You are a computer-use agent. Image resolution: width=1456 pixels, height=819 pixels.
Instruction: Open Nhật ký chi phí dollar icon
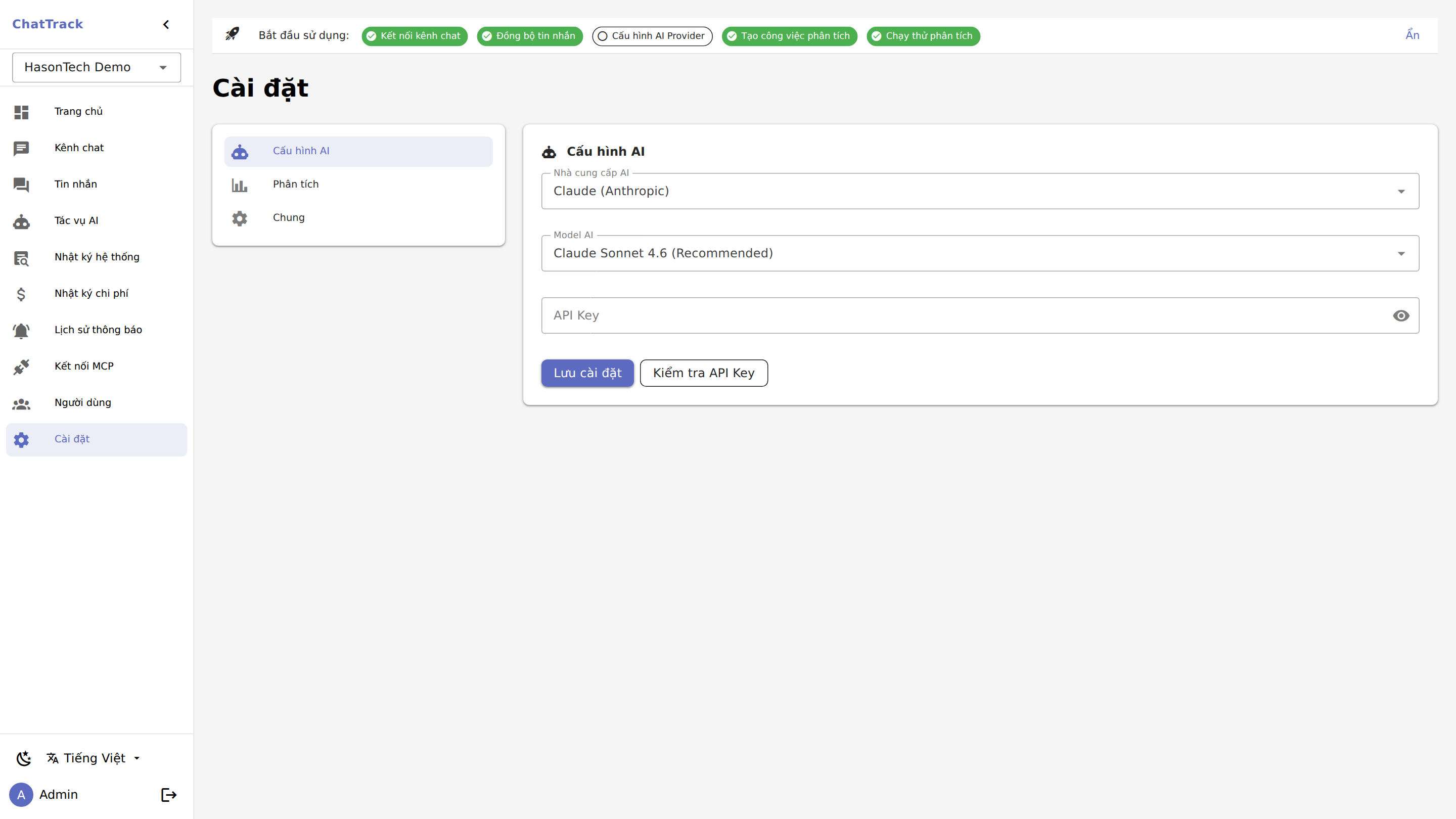click(x=21, y=294)
